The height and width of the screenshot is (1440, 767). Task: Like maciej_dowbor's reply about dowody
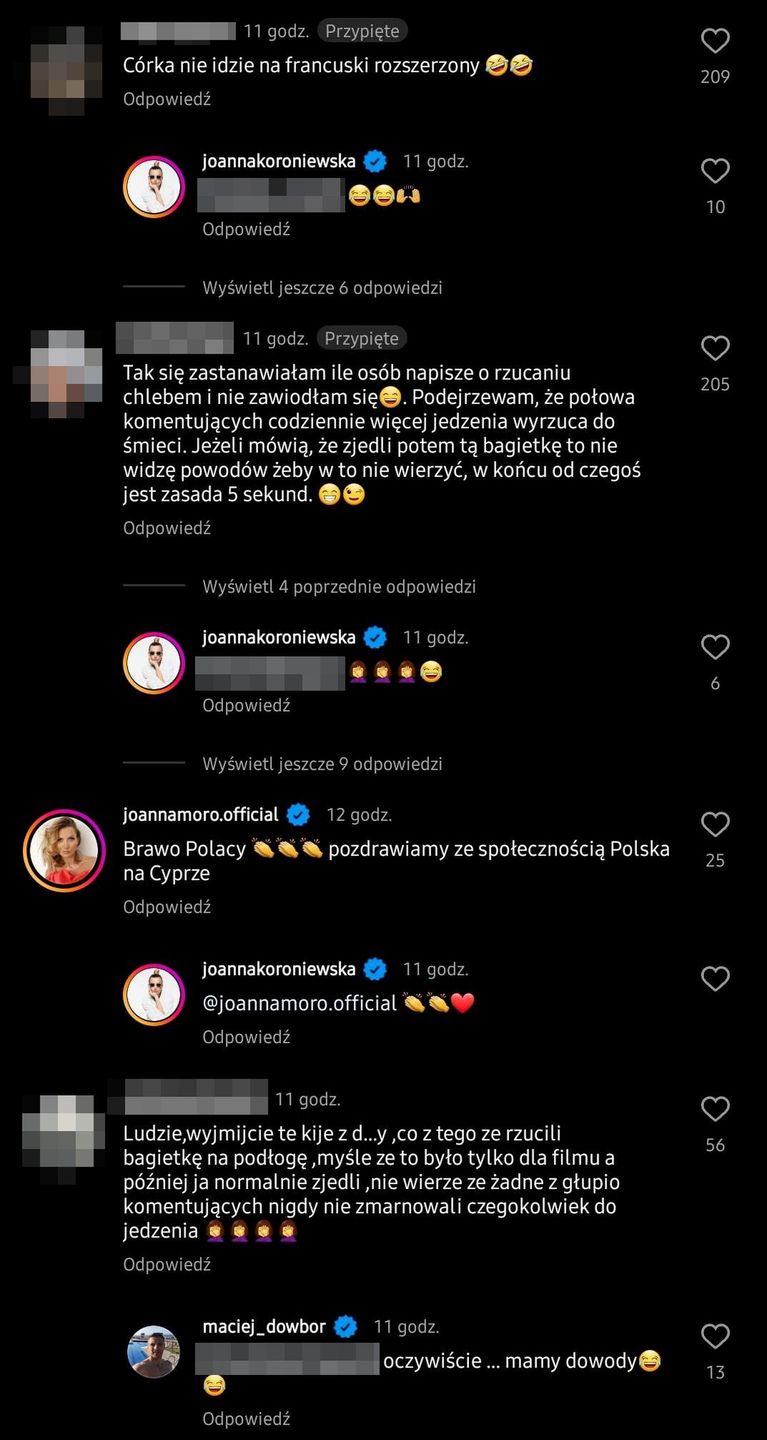tap(715, 1336)
